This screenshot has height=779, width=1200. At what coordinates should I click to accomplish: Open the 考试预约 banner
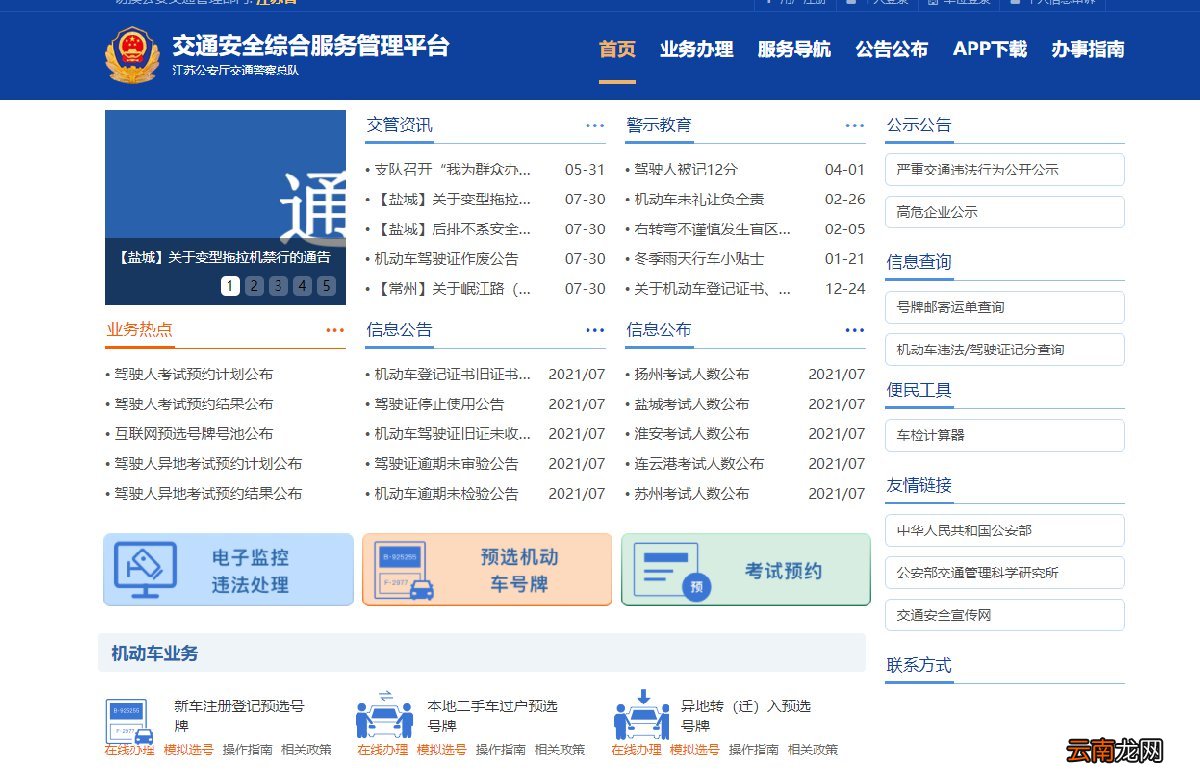point(746,570)
